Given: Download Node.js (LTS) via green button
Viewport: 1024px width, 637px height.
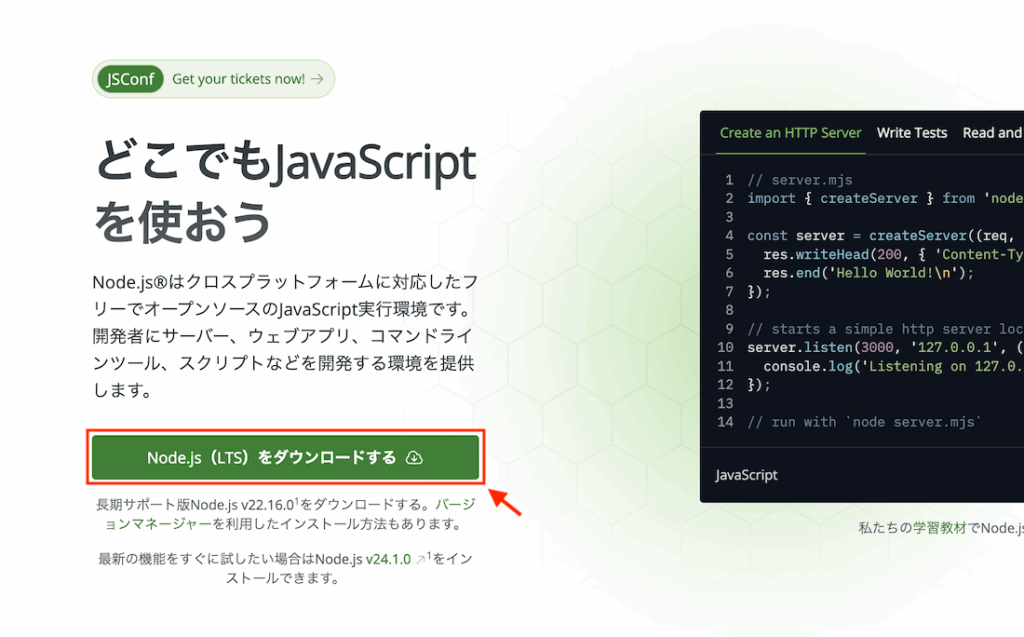Looking at the screenshot, I should [285, 457].
